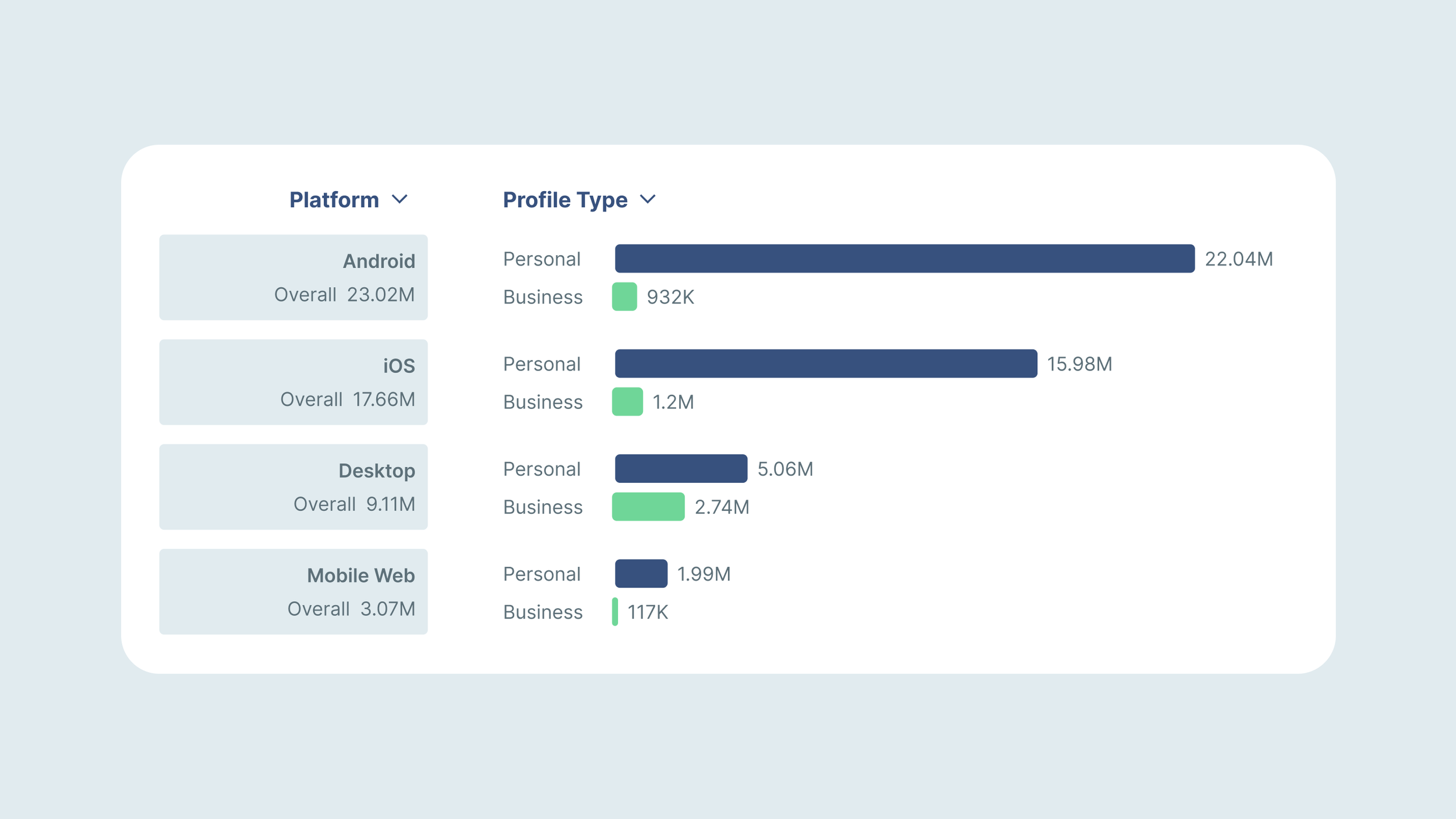Click Mobile Web Personal bar 1.99M
Image resolution: width=1456 pixels, height=819 pixels.
coord(641,573)
